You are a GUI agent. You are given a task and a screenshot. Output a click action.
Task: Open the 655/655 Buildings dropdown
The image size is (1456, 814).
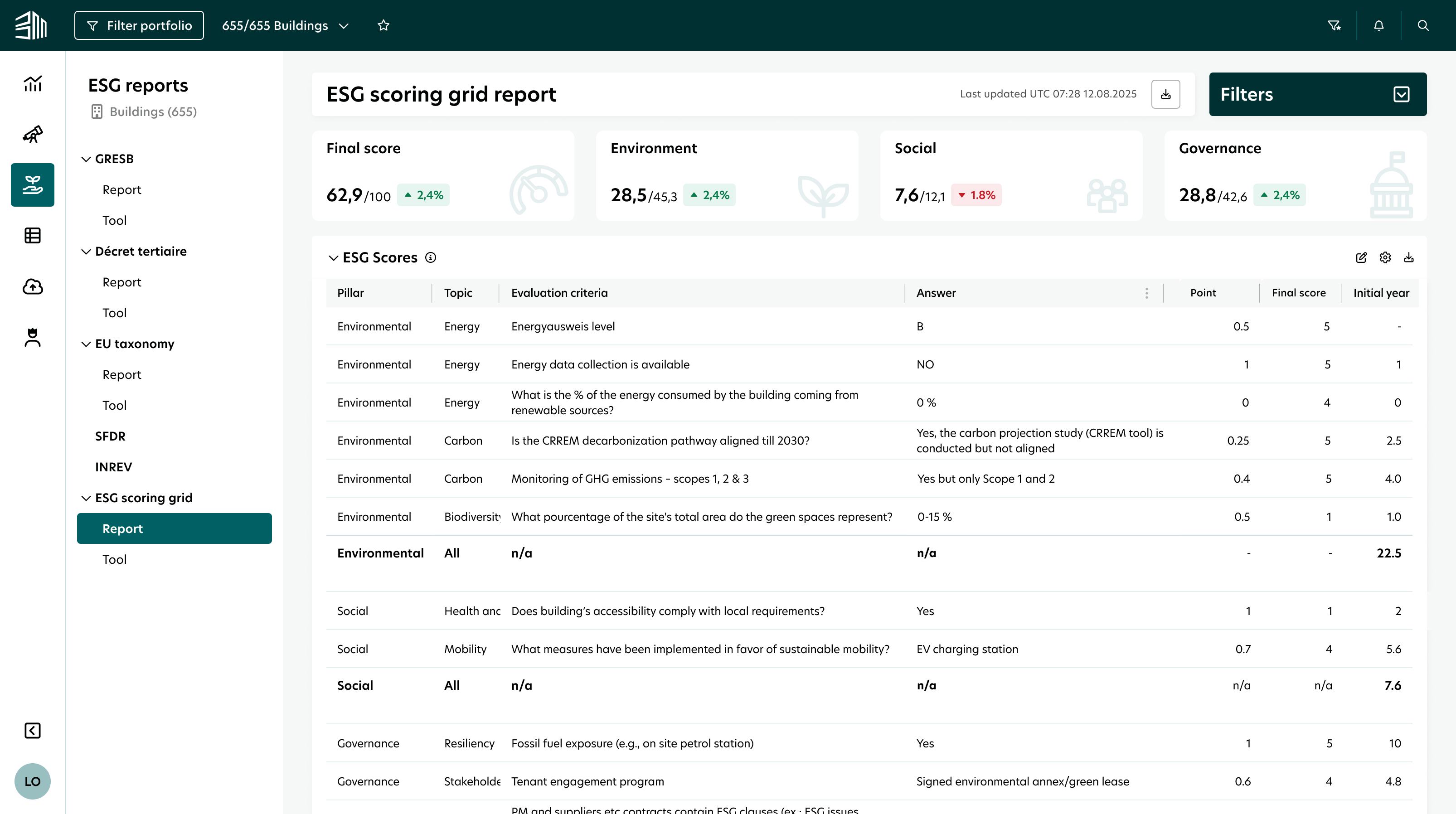[286, 25]
